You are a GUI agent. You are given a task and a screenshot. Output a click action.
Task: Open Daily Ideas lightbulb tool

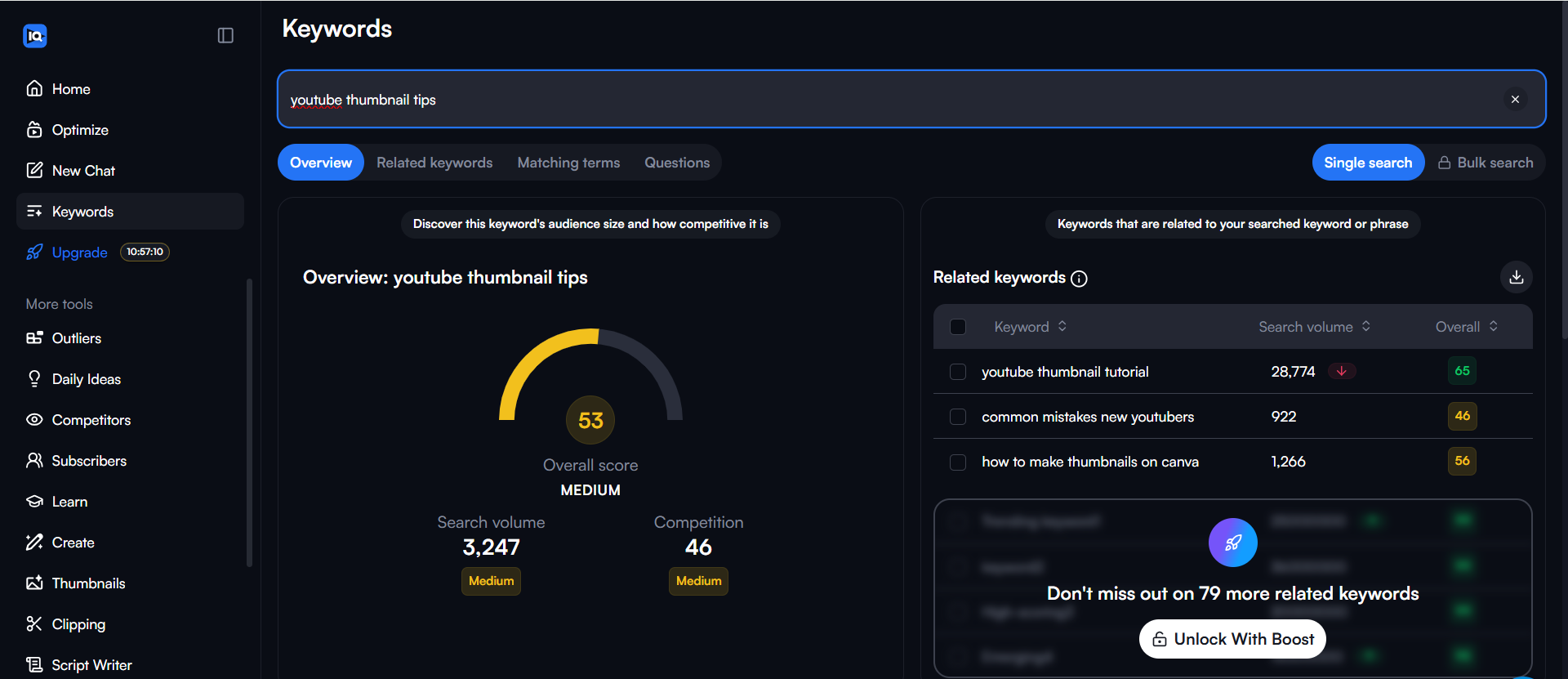coord(130,378)
